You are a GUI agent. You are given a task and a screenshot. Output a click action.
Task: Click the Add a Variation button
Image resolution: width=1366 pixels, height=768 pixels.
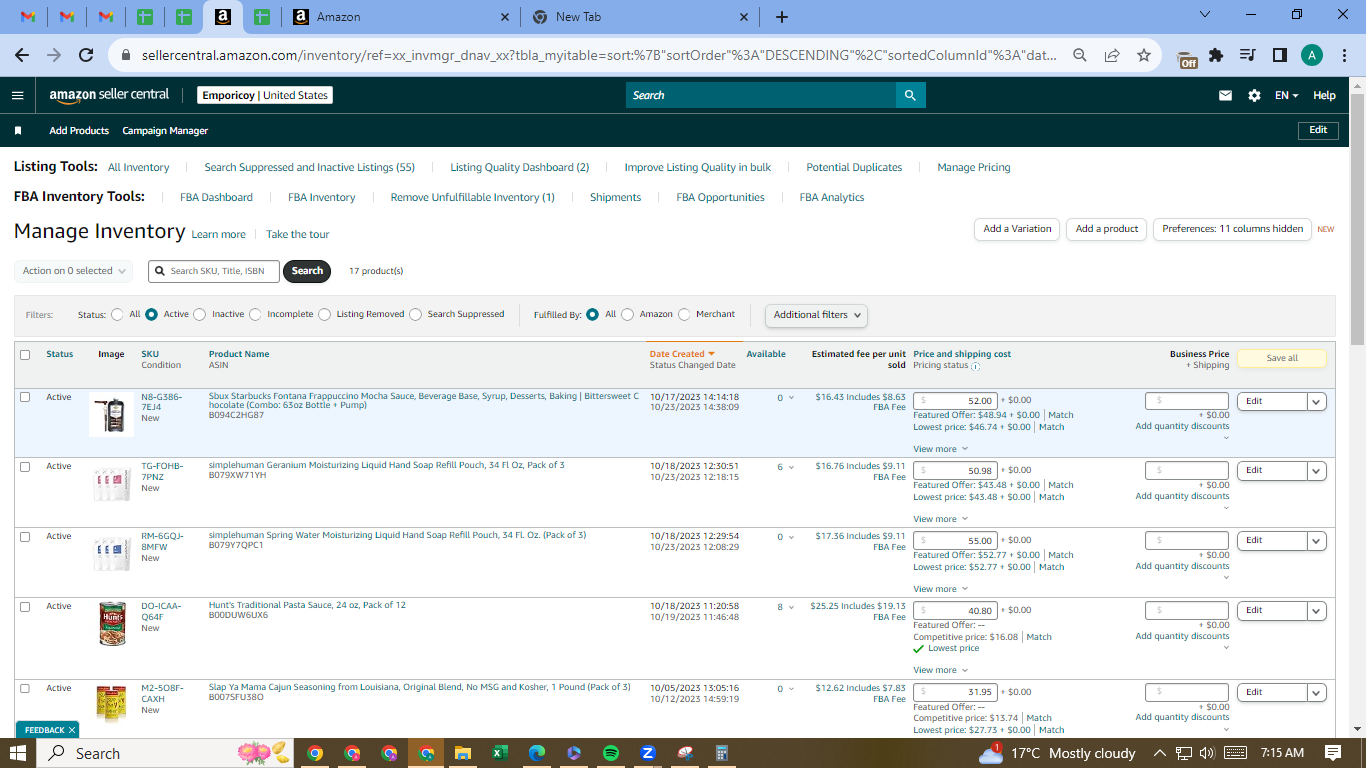tap(1017, 229)
